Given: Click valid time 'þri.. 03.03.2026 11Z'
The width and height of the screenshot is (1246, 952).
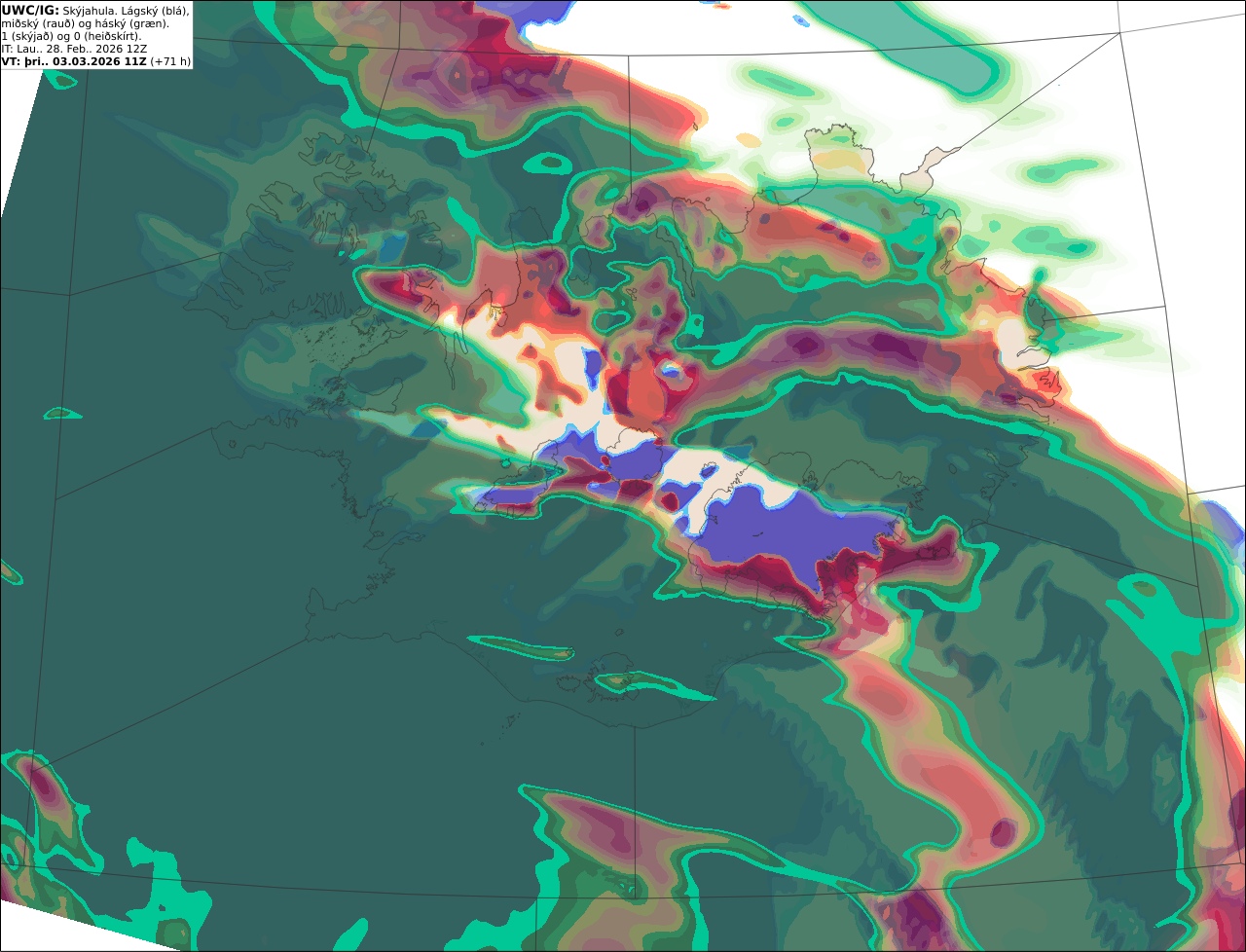Looking at the screenshot, I should (x=85, y=61).
